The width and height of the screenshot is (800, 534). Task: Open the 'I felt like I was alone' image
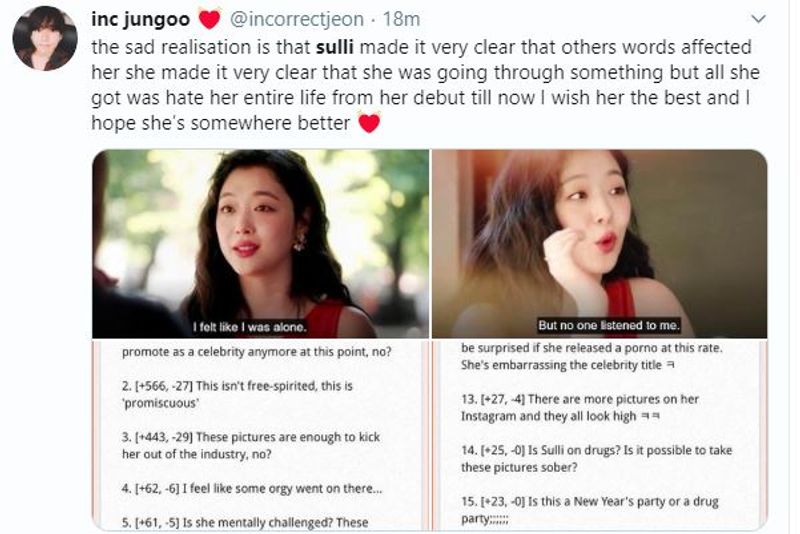261,244
